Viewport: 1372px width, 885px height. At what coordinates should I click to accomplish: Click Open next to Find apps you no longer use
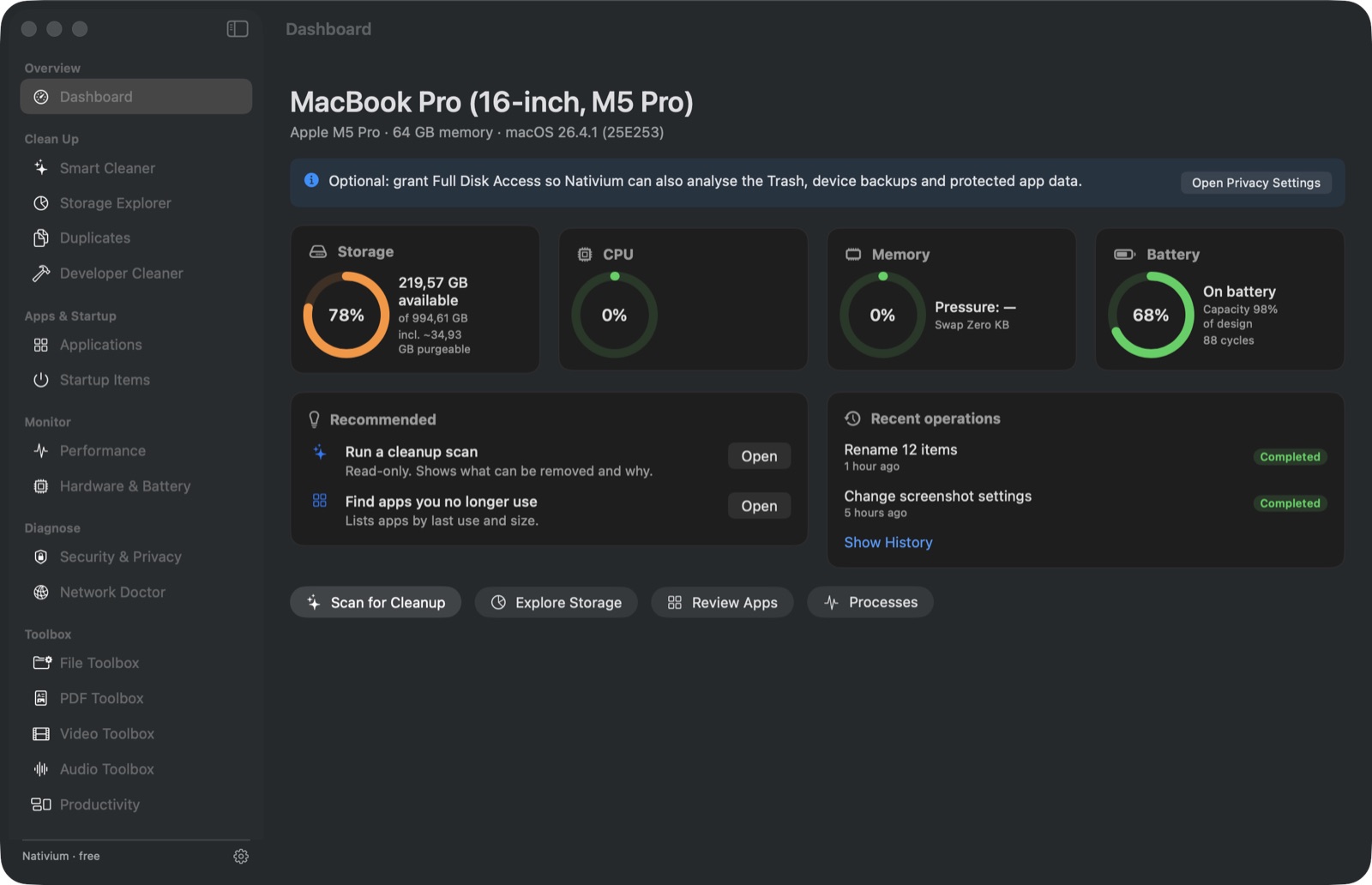[759, 506]
